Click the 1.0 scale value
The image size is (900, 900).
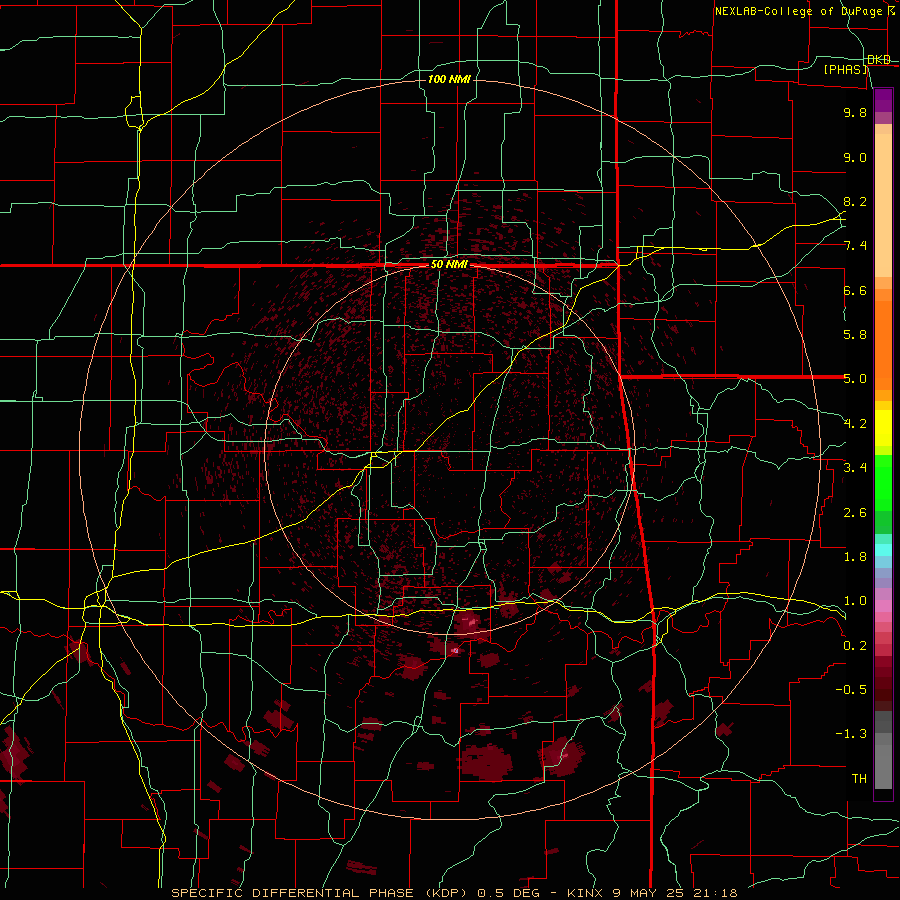coord(855,601)
